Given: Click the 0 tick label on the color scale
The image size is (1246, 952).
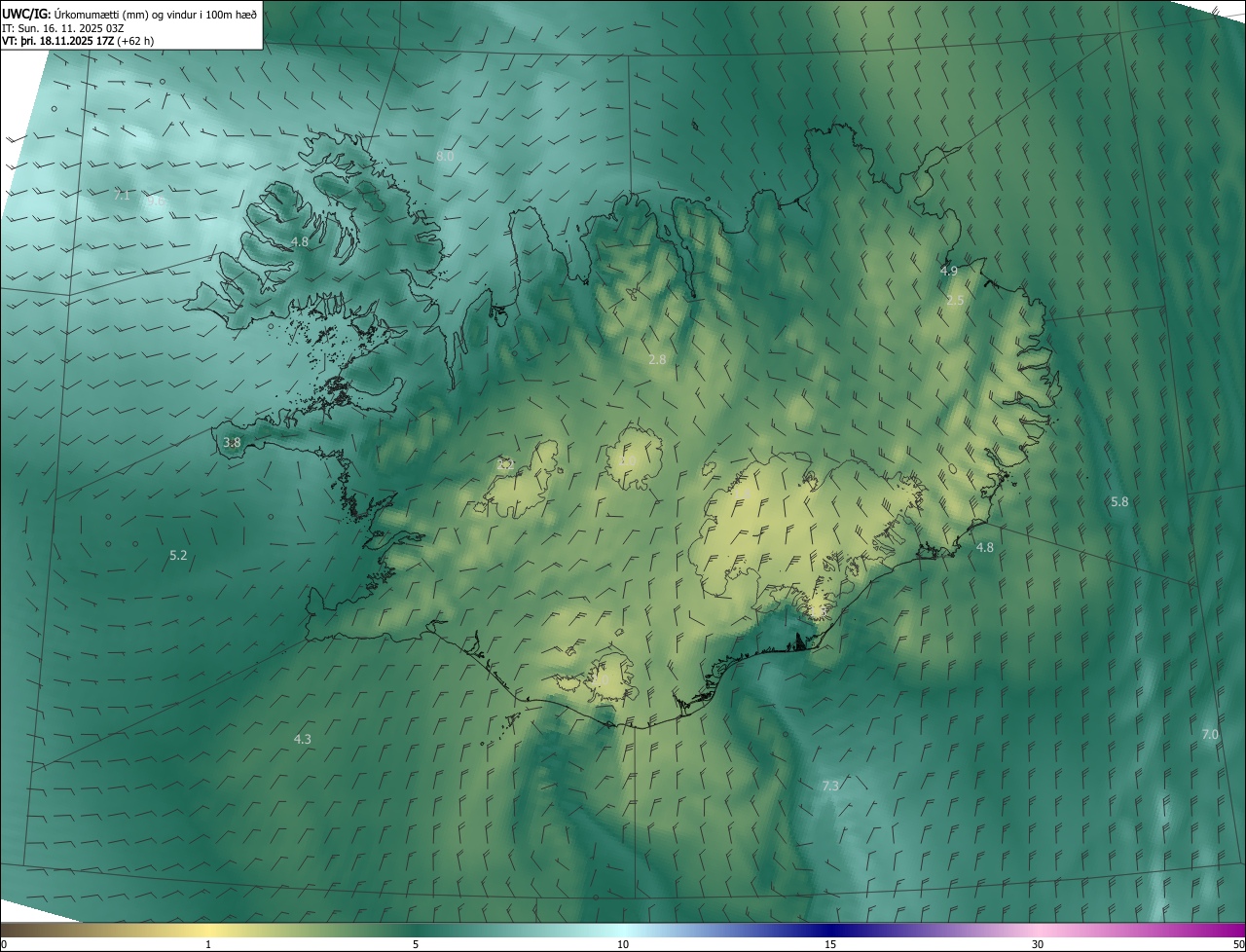Looking at the screenshot, I should 4,944.
